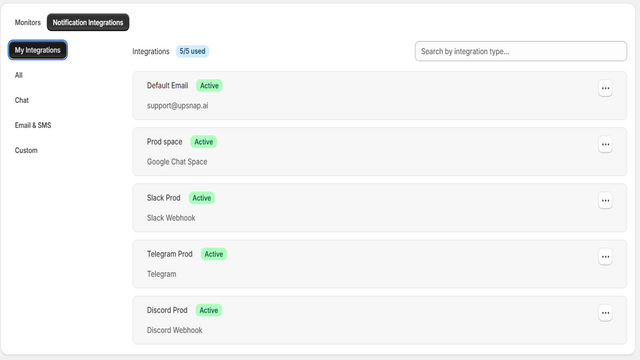Click the support@upsnap.ai email address
The image size is (640, 360).
[x=178, y=106]
